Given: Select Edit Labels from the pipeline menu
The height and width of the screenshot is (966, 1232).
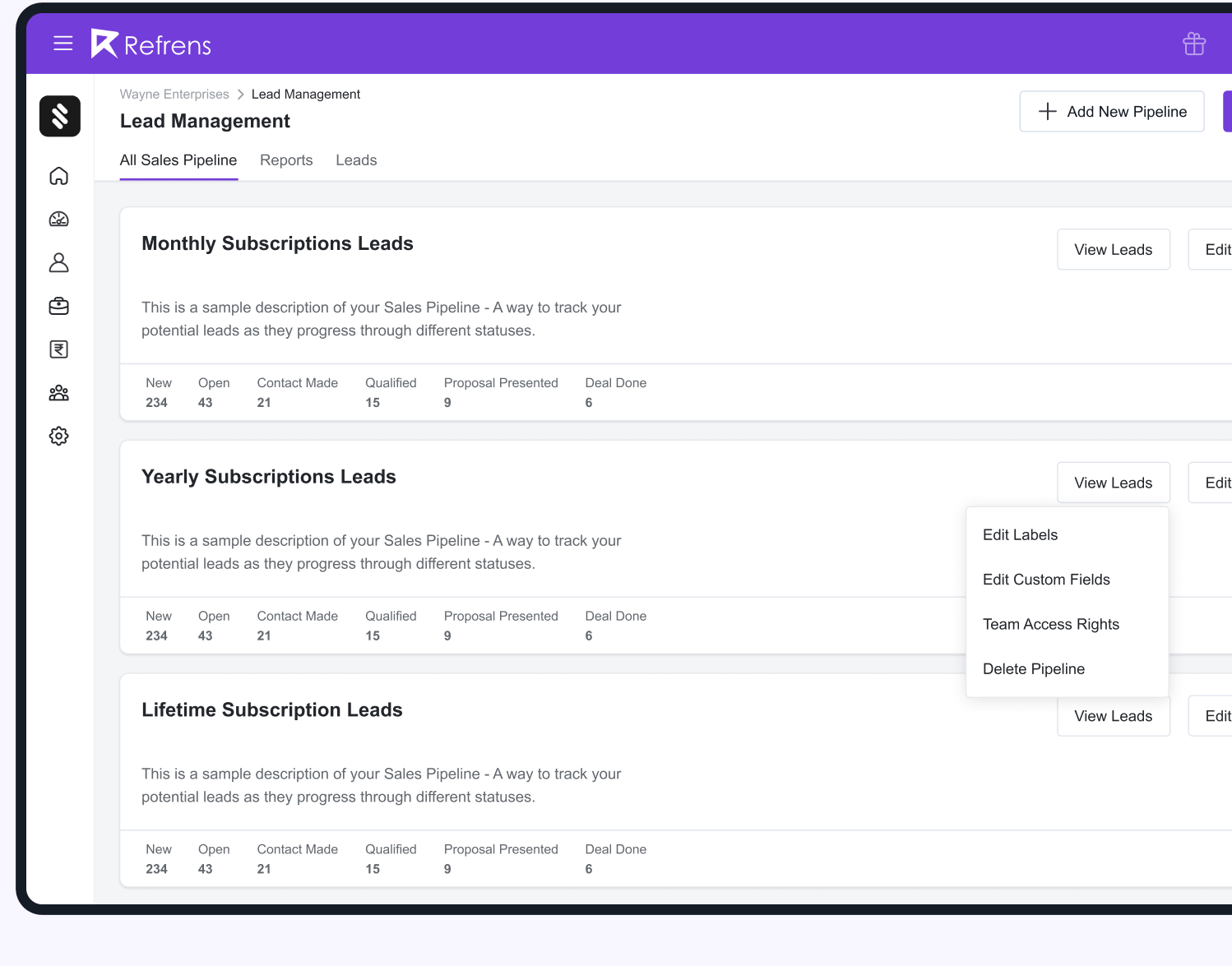Looking at the screenshot, I should pyautogui.click(x=1020, y=534).
